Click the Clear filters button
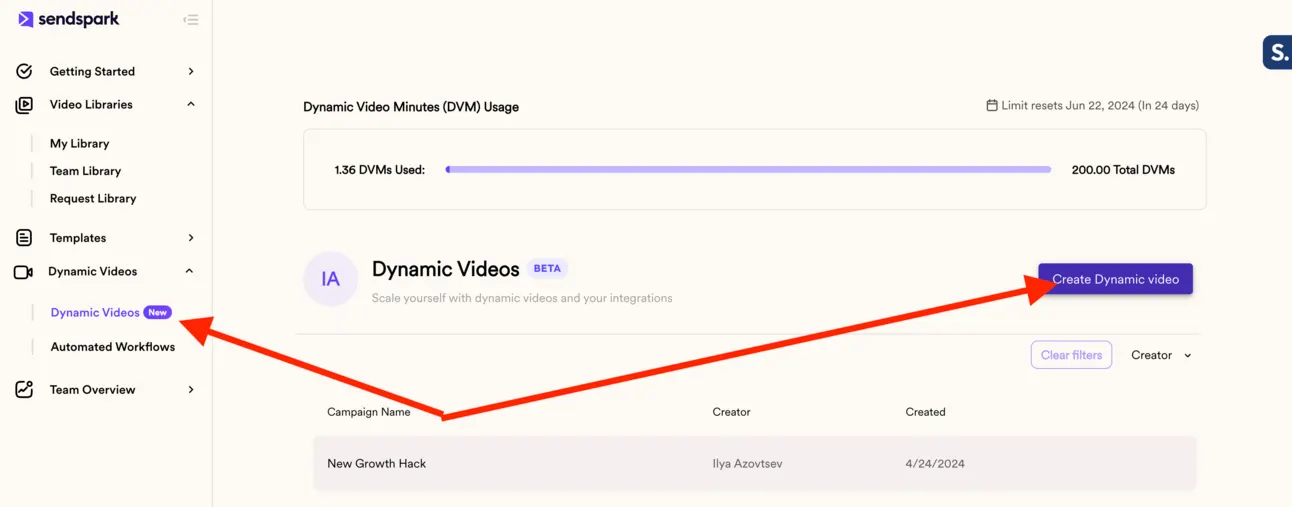Image resolution: width=1292 pixels, height=507 pixels. (1071, 355)
